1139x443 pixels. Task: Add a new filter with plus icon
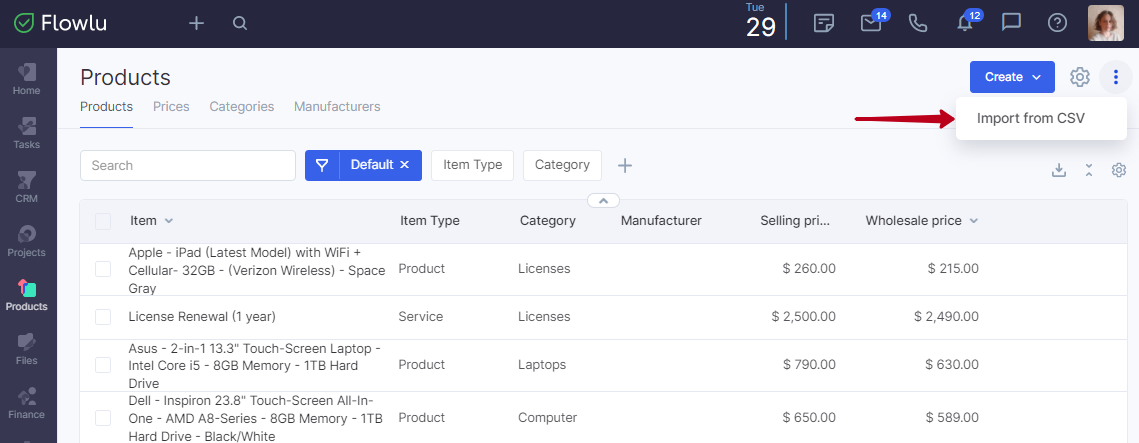click(625, 166)
